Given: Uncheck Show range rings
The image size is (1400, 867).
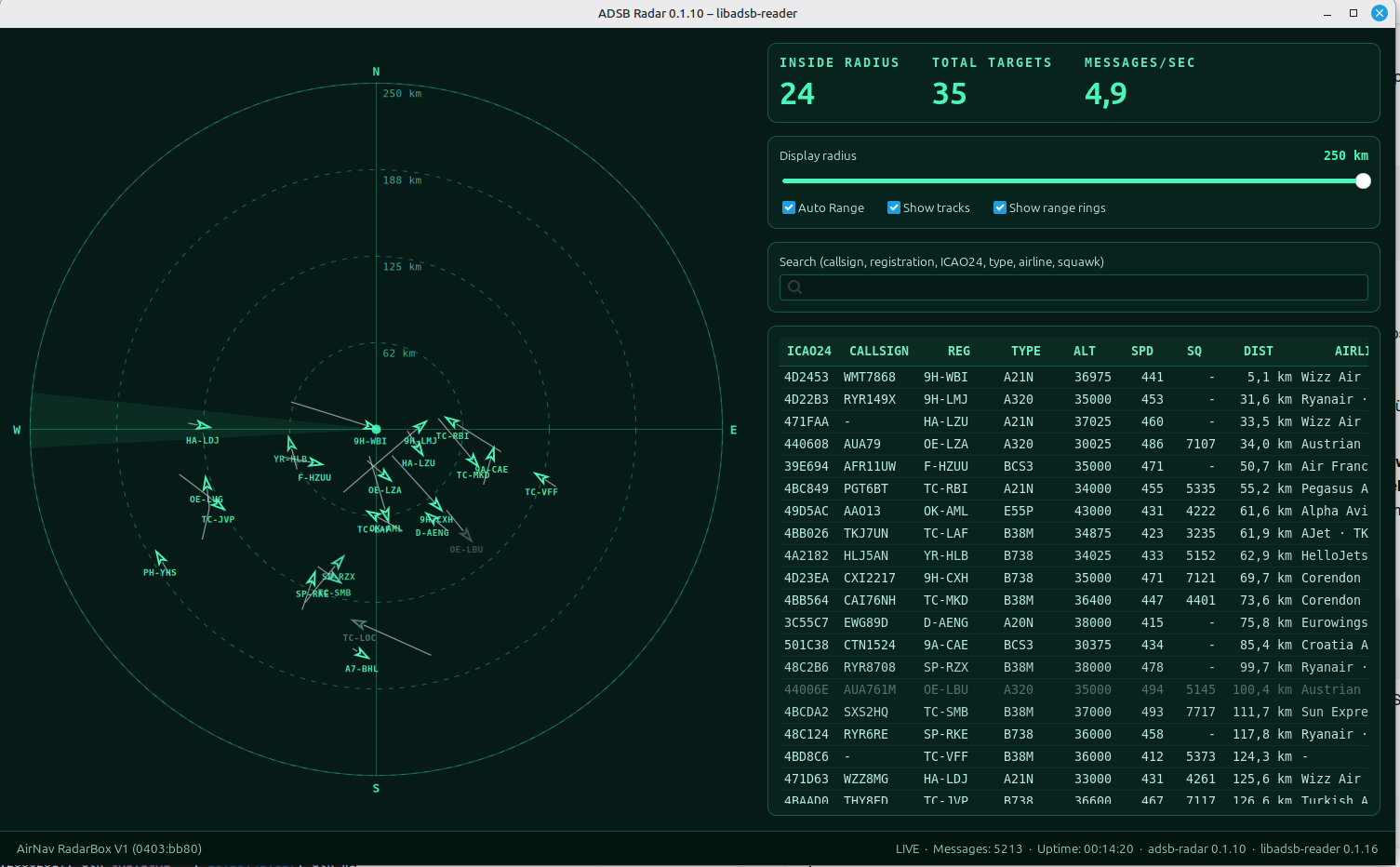Looking at the screenshot, I should (x=1000, y=207).
